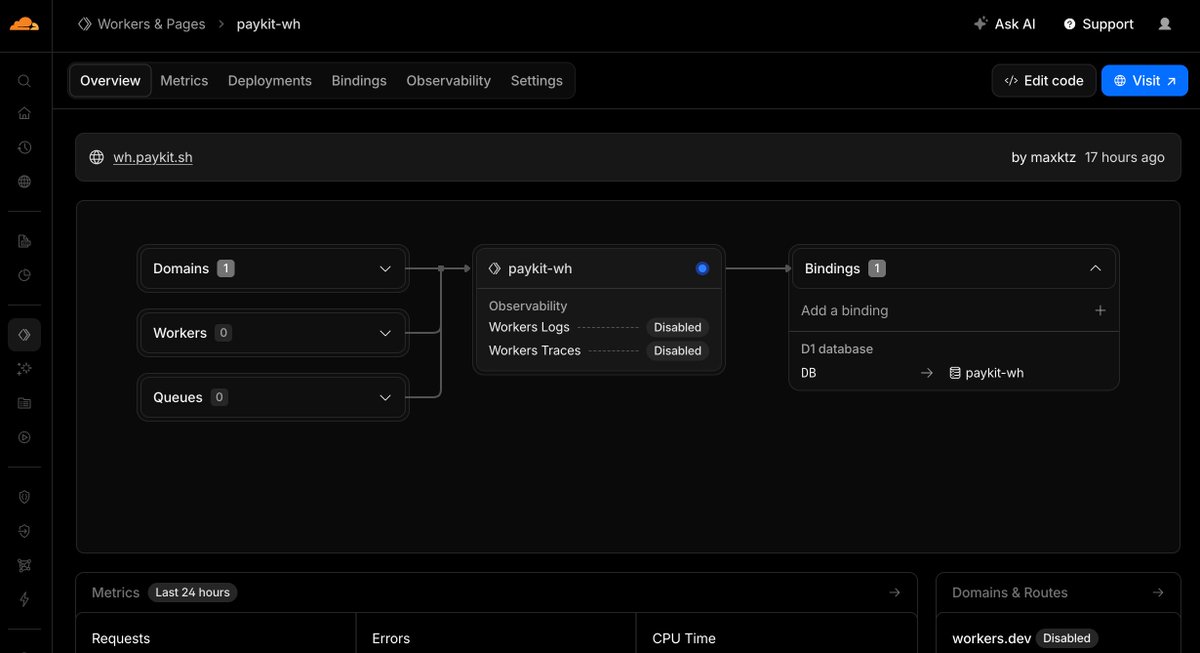This screenshot has width=1200, height=653.
Task: Click the Cloudflare logo
Action: click(24, 23)
